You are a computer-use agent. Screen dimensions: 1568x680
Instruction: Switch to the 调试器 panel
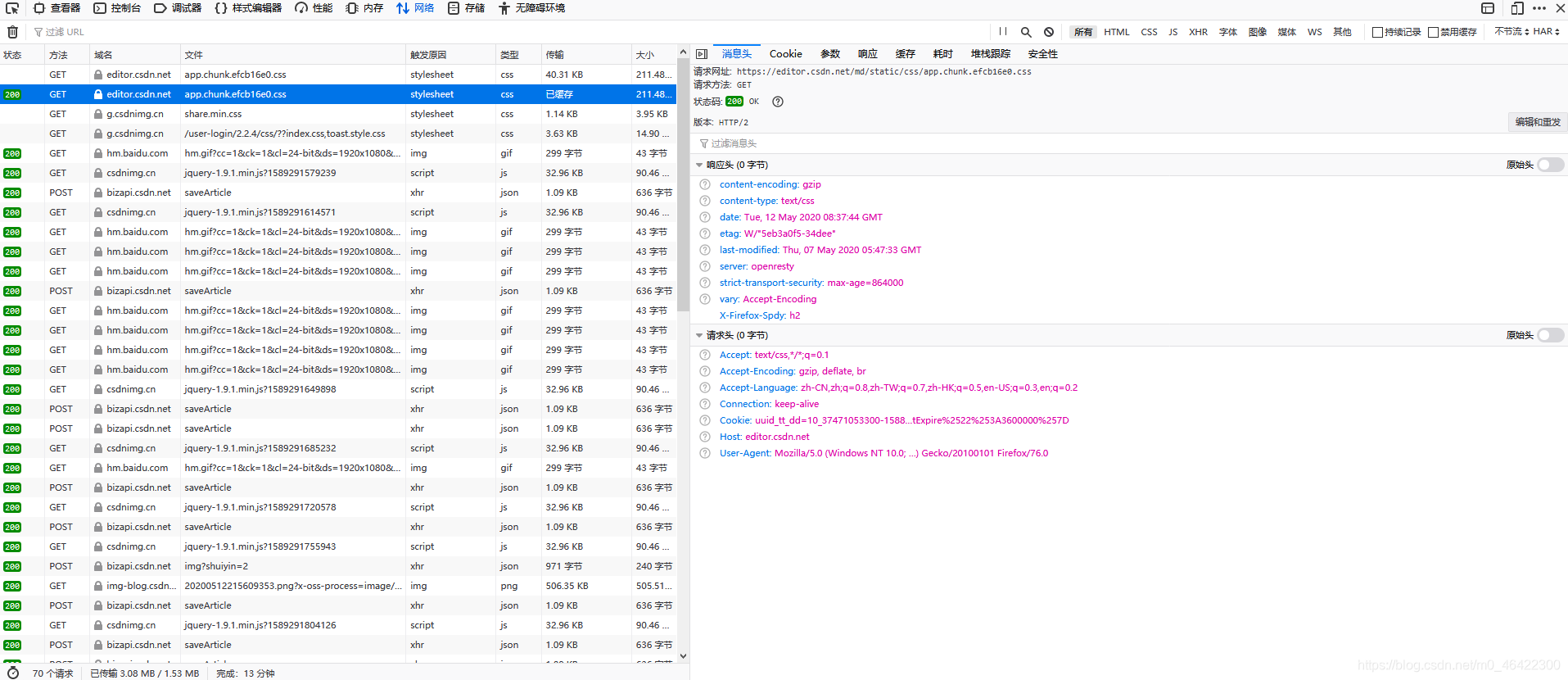click(177, 8)
